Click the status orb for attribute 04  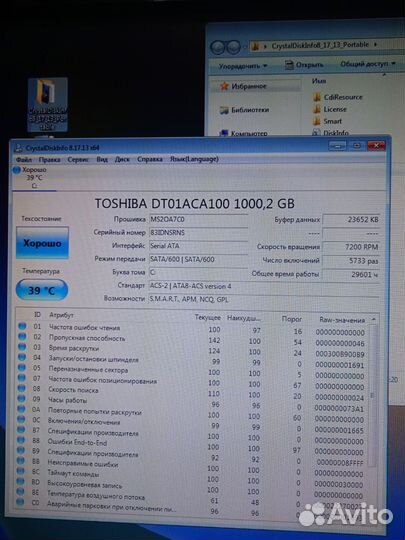(x=22, y=357)
